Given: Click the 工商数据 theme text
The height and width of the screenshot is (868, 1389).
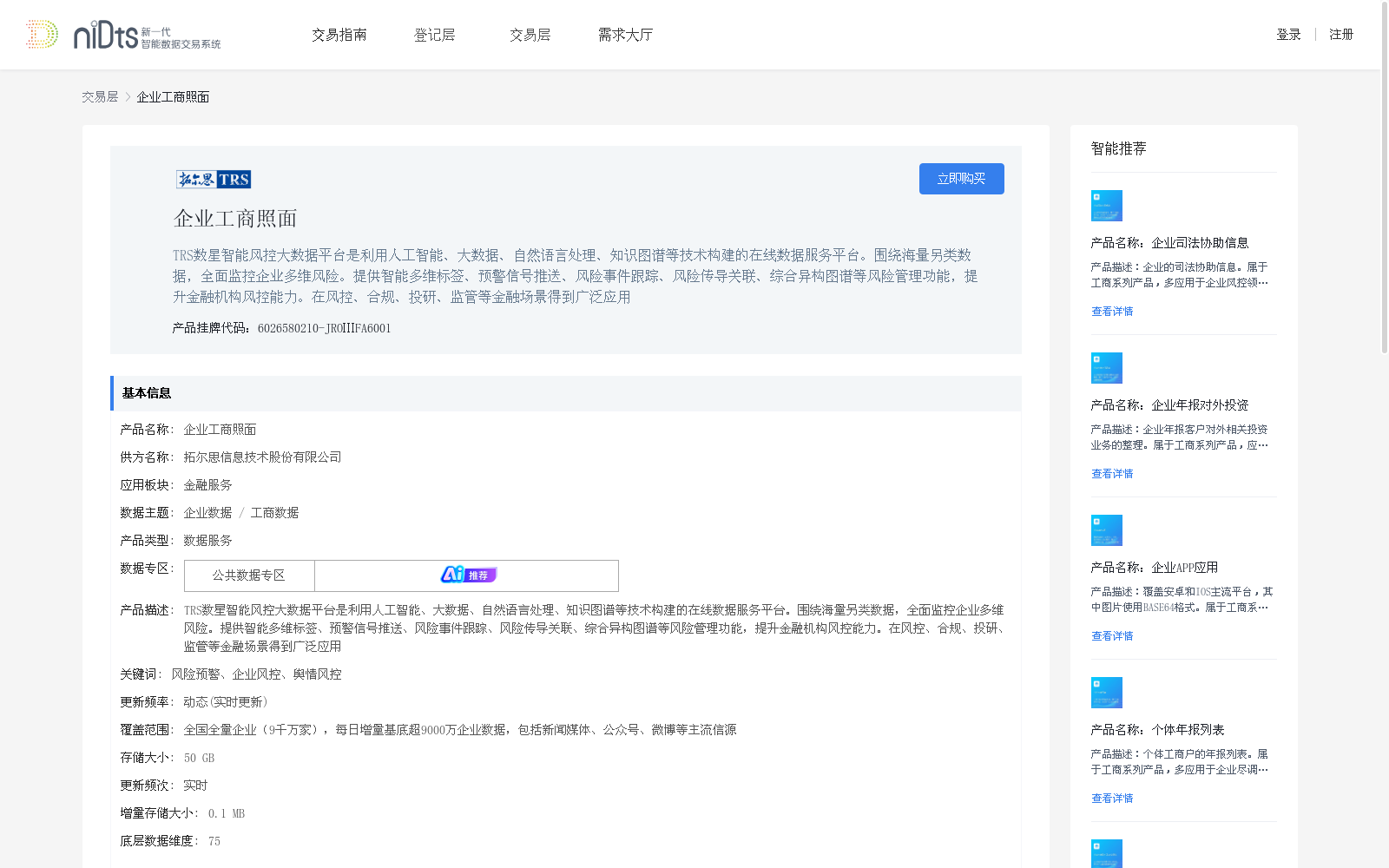Looking at the screenshot, I should (x=274, y=513).
